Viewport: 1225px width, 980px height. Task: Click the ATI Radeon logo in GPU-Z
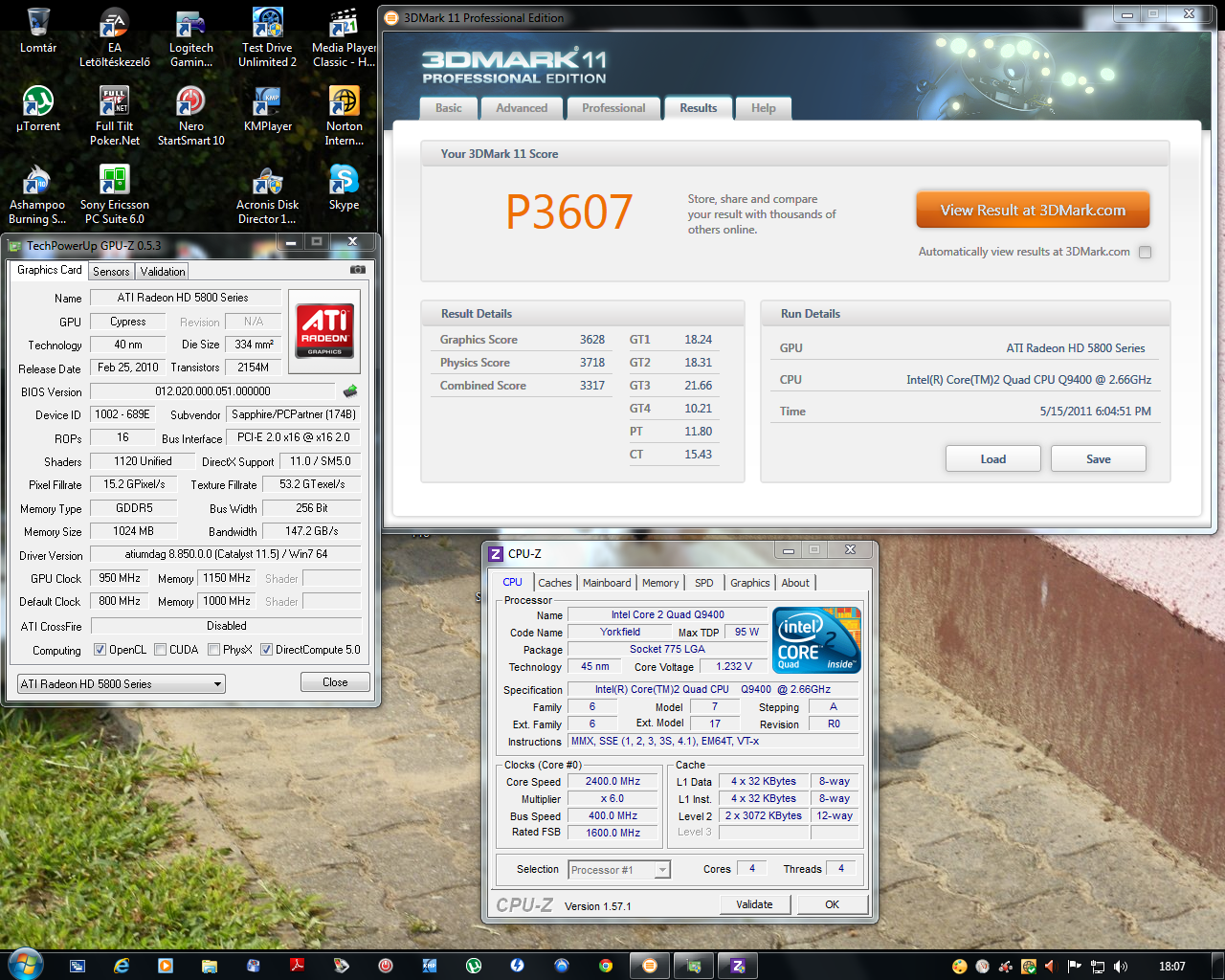[324, 331]
